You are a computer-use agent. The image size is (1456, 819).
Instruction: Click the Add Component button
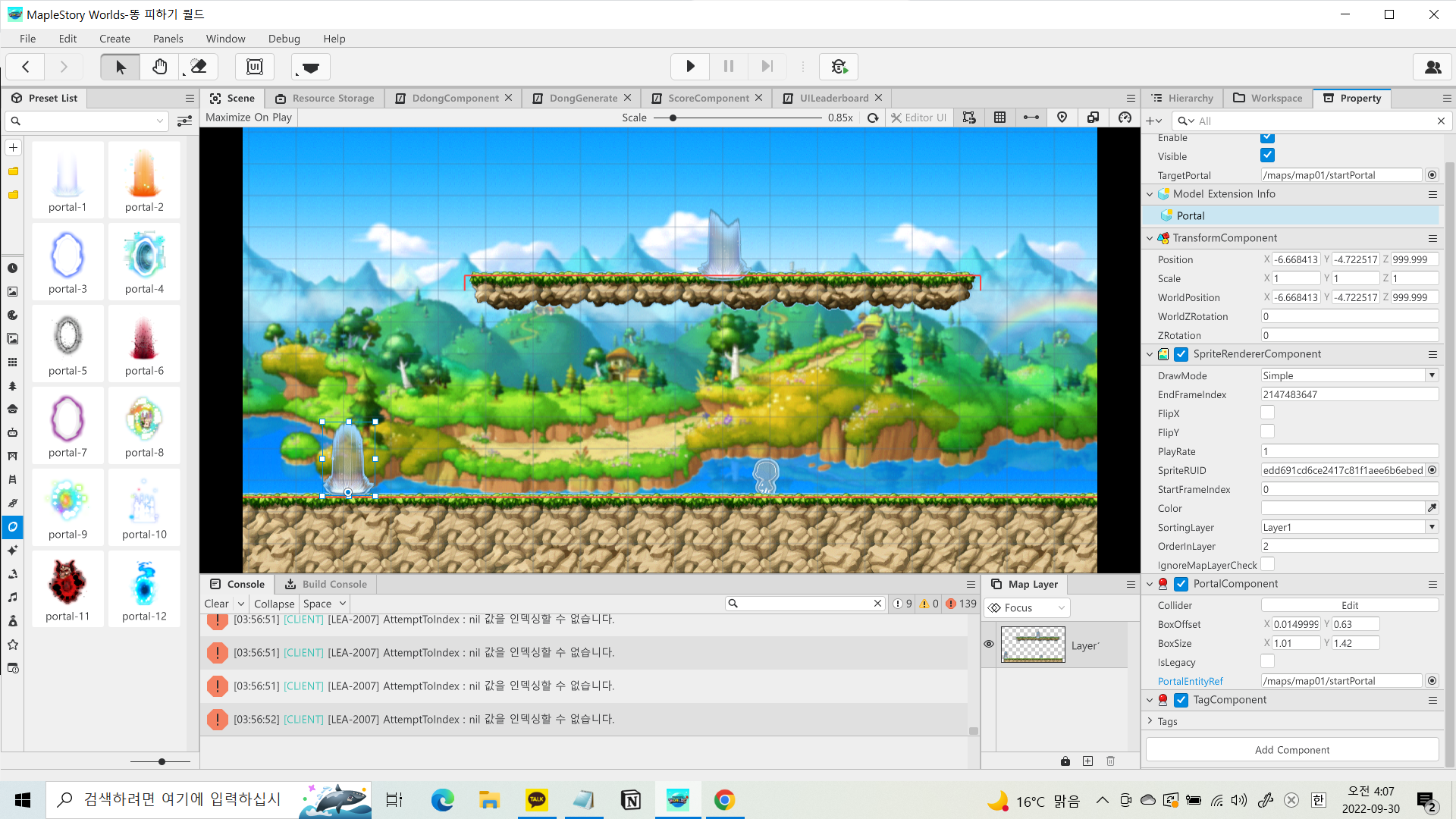[x=1292, y=750]
